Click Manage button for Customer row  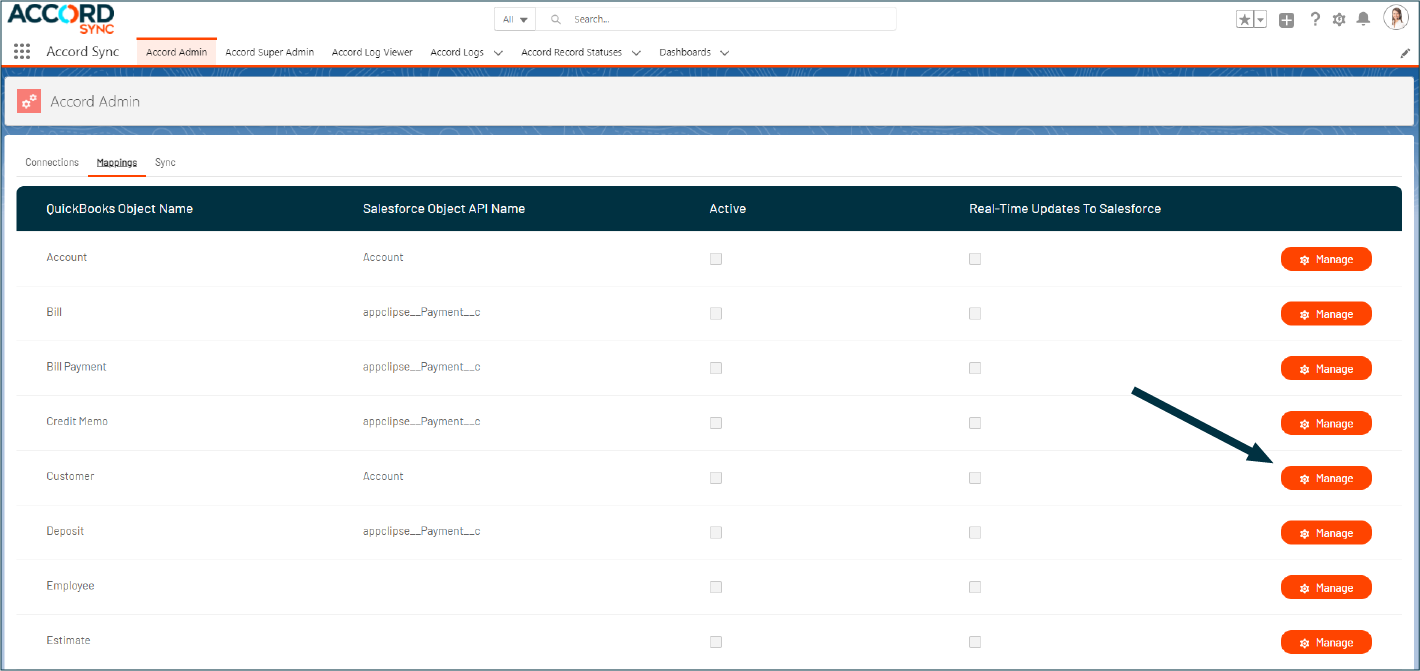click(1326, 478)
